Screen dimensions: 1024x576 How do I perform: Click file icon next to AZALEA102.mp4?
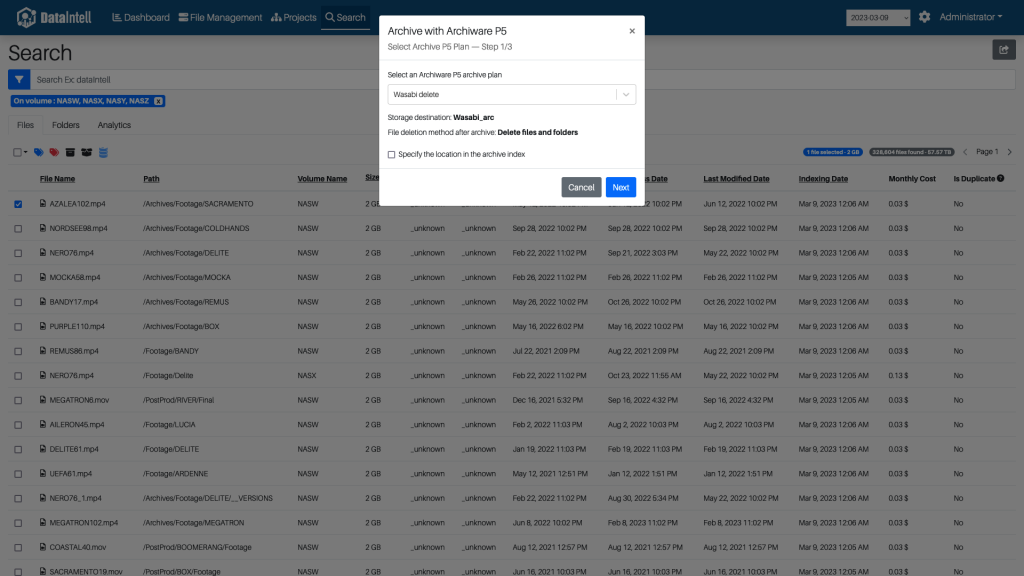pyautogui.click(x=42, y=204)
